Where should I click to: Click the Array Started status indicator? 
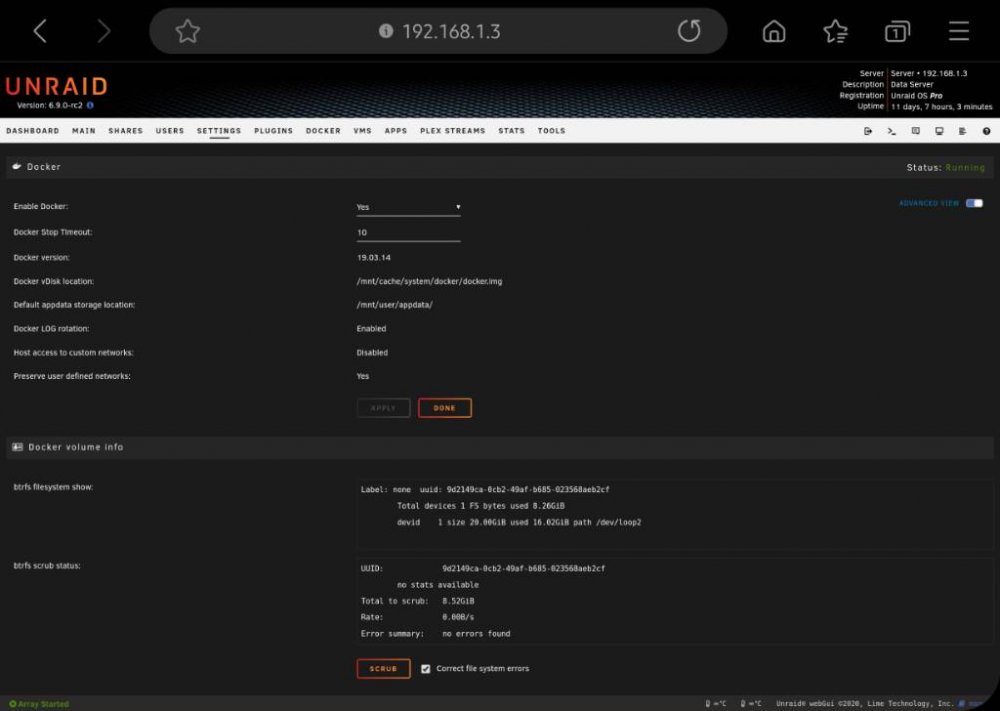click(x=39, y=704)
